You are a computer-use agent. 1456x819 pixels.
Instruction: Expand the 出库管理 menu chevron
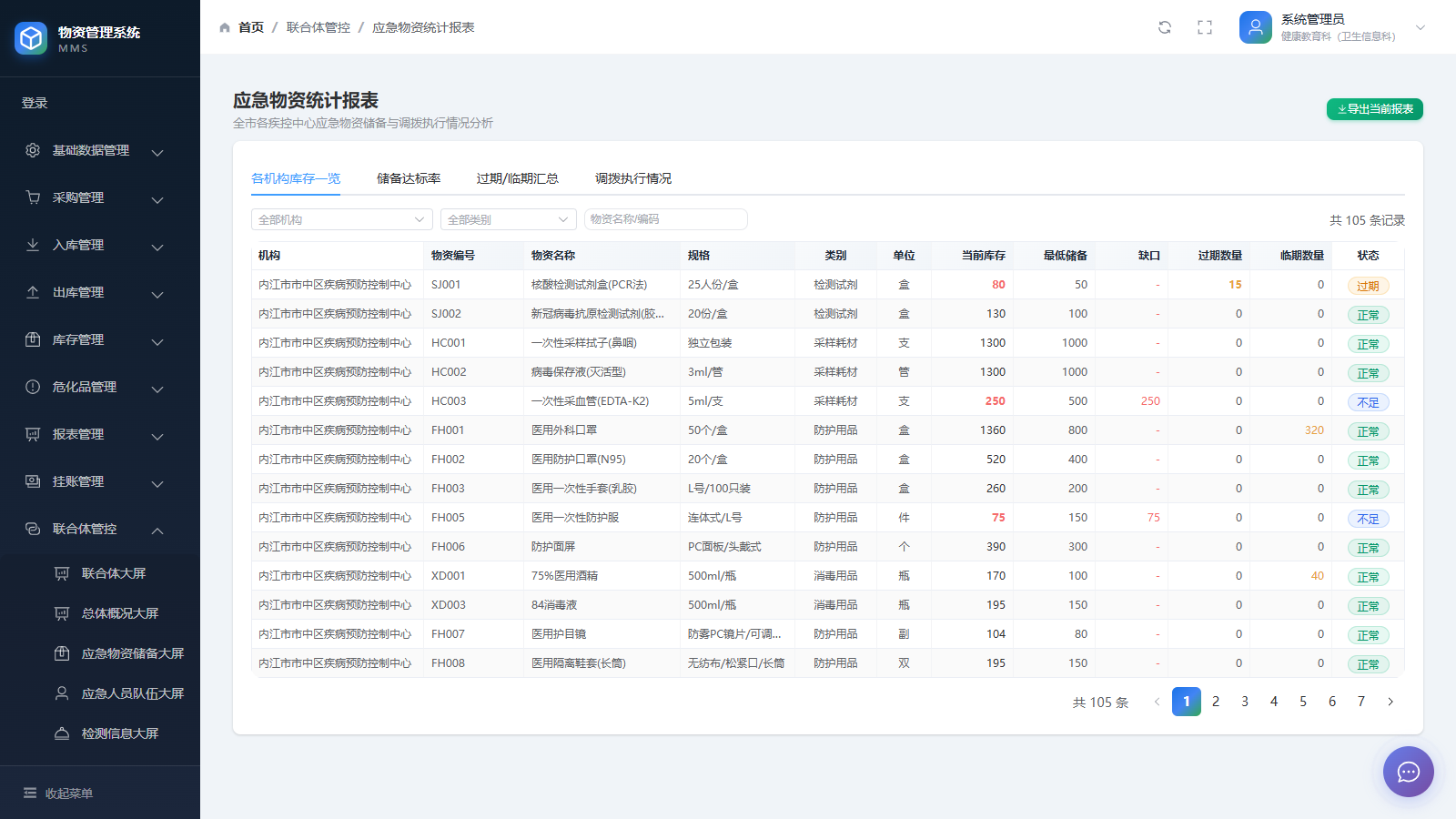pyautogui.click(x=157, y=294)
